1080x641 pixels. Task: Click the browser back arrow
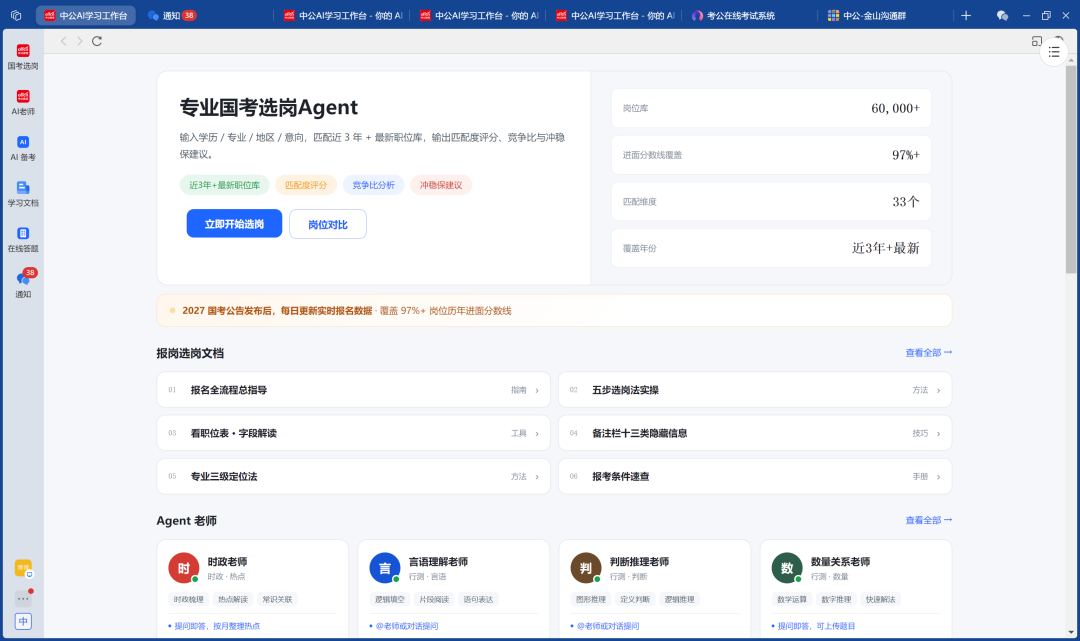tap(63, 41)
